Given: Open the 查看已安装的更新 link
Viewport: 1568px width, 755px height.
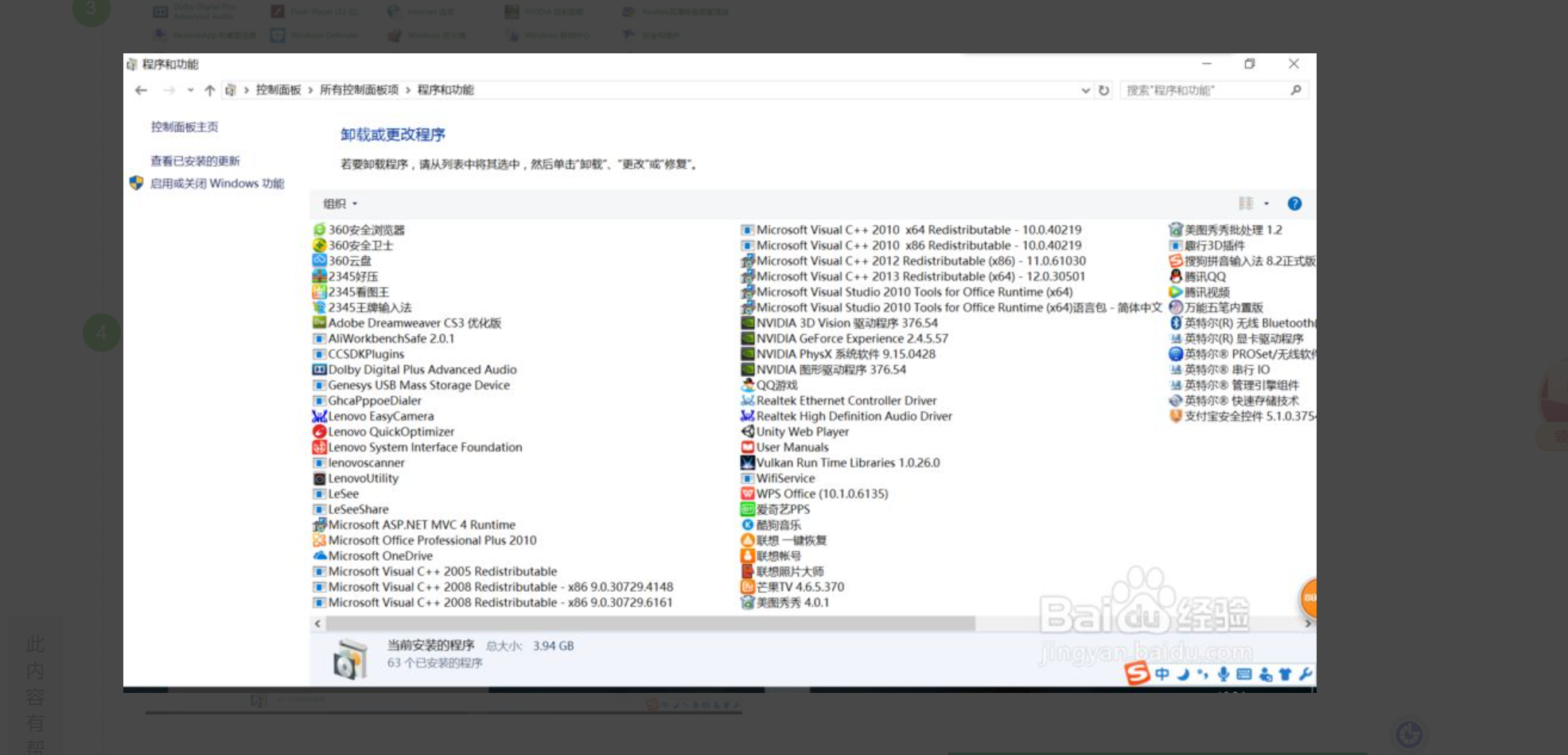Looking at the screenshot, I should coord(195,161).
